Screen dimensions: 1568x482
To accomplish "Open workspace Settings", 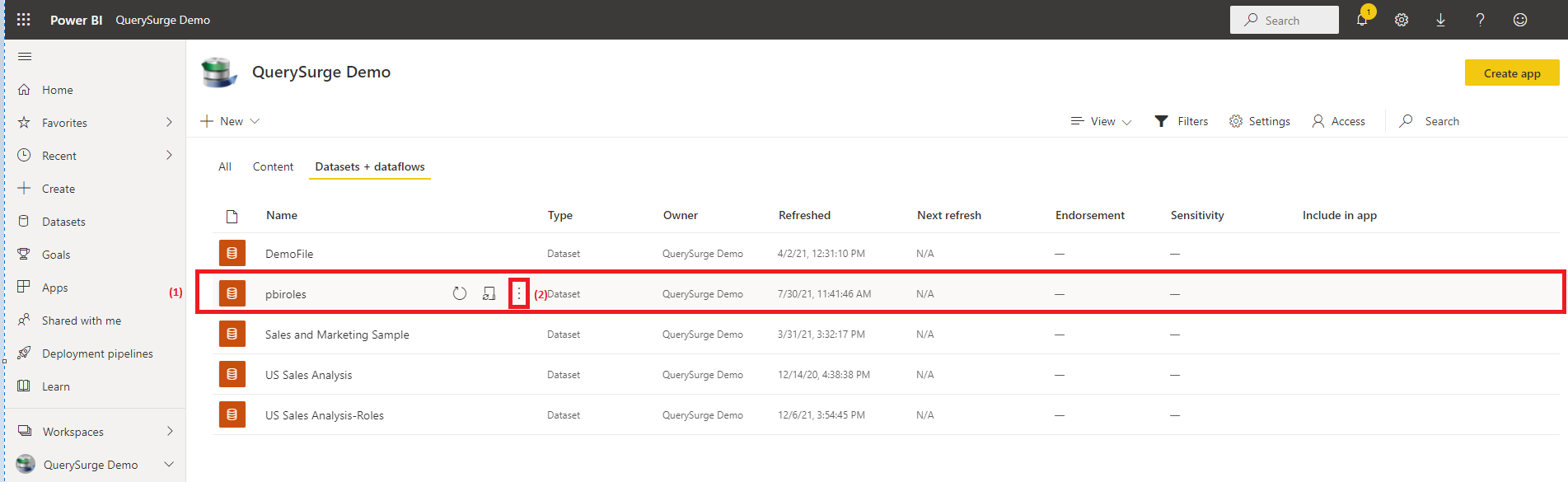I will coord(1260,121).
